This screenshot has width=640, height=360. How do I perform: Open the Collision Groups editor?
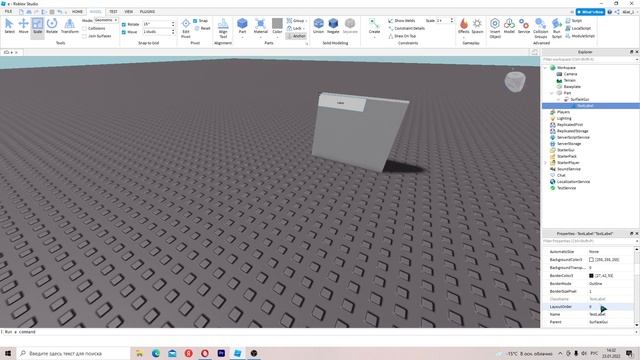[540, 28]
